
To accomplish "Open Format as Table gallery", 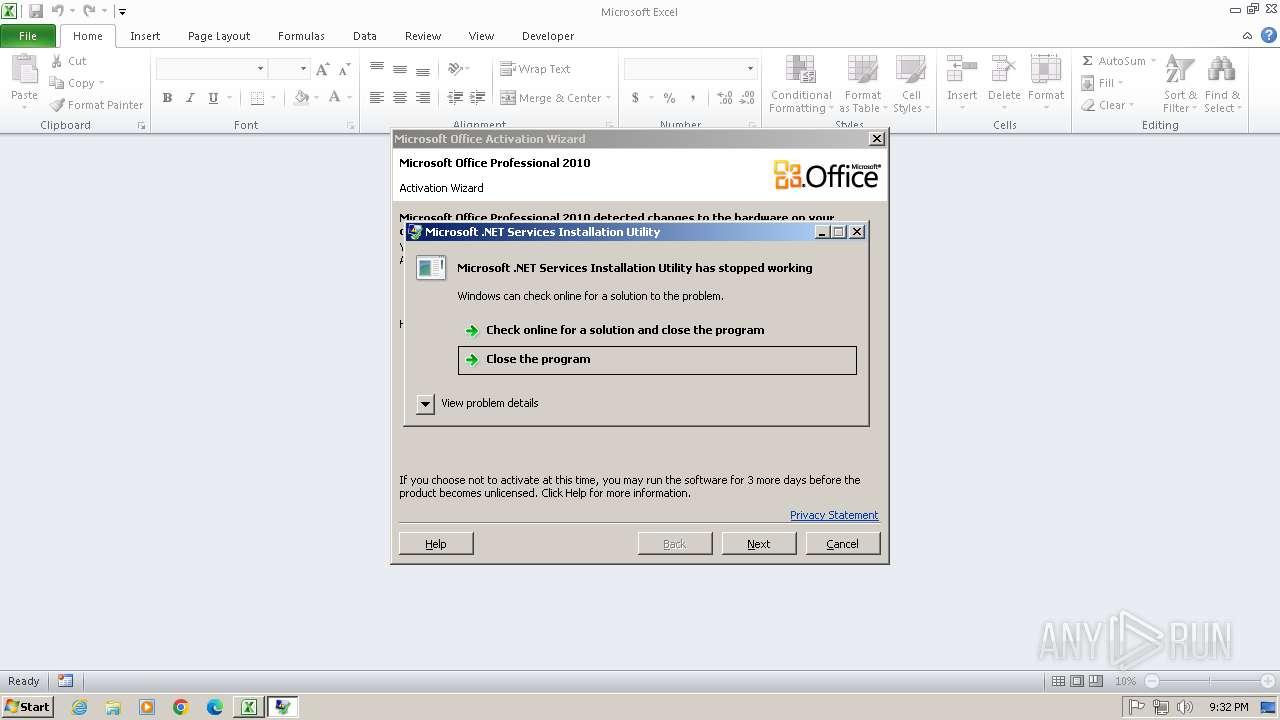I will click(862, 84).
